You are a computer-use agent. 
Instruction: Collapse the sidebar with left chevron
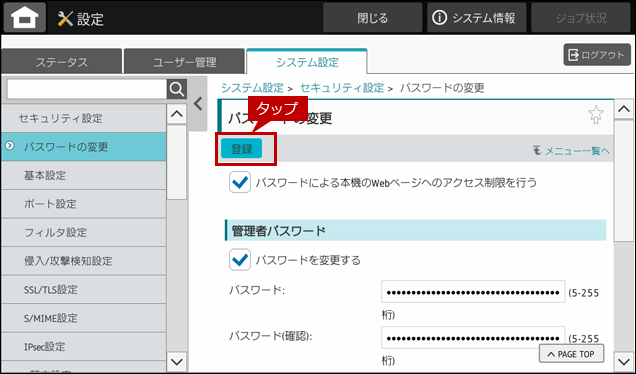tap(198, 104)
